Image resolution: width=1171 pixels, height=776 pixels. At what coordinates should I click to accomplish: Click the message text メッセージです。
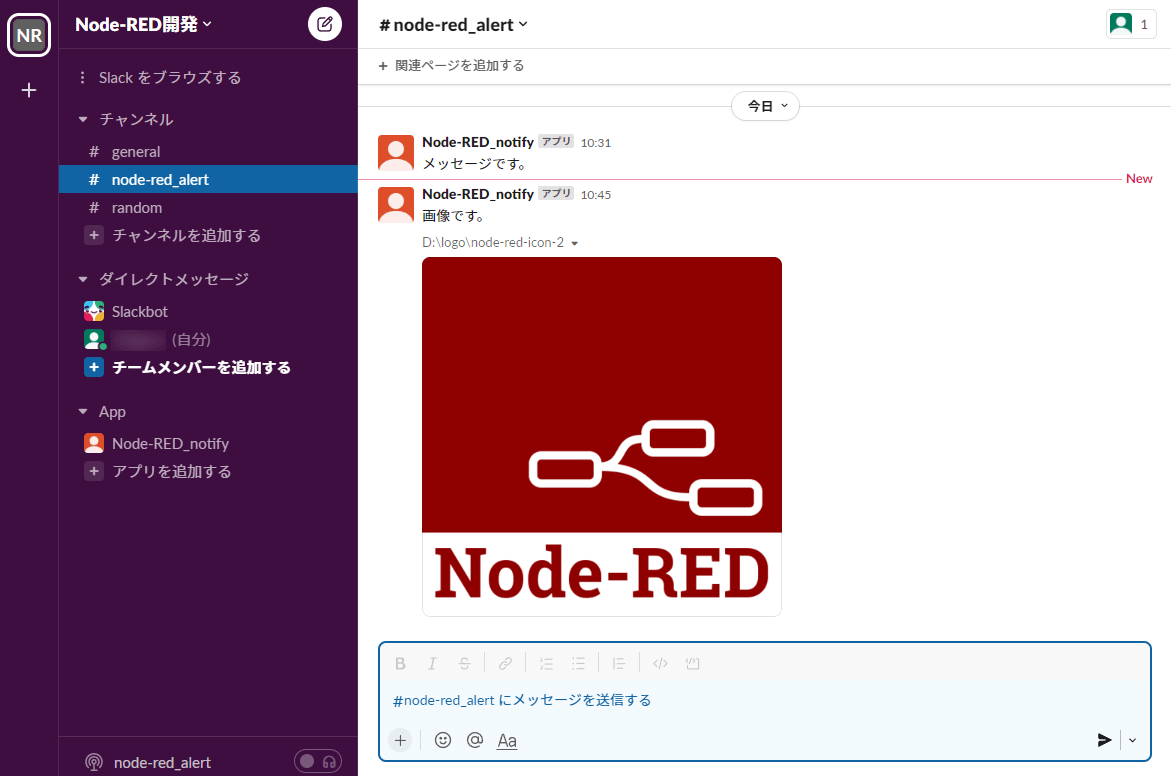[475, 164]
